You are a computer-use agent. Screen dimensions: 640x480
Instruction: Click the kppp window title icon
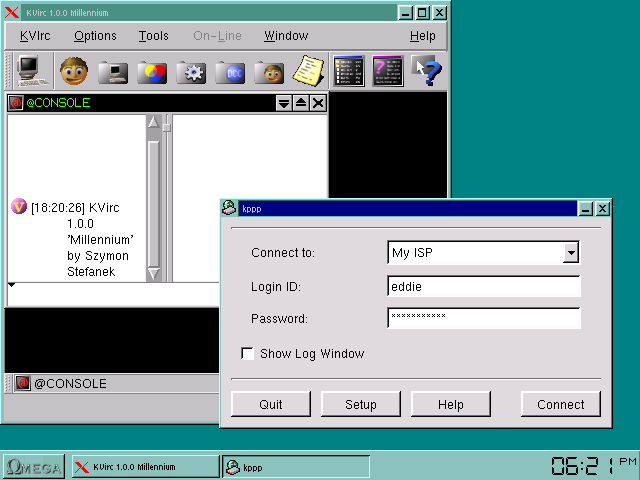point(229,208)
